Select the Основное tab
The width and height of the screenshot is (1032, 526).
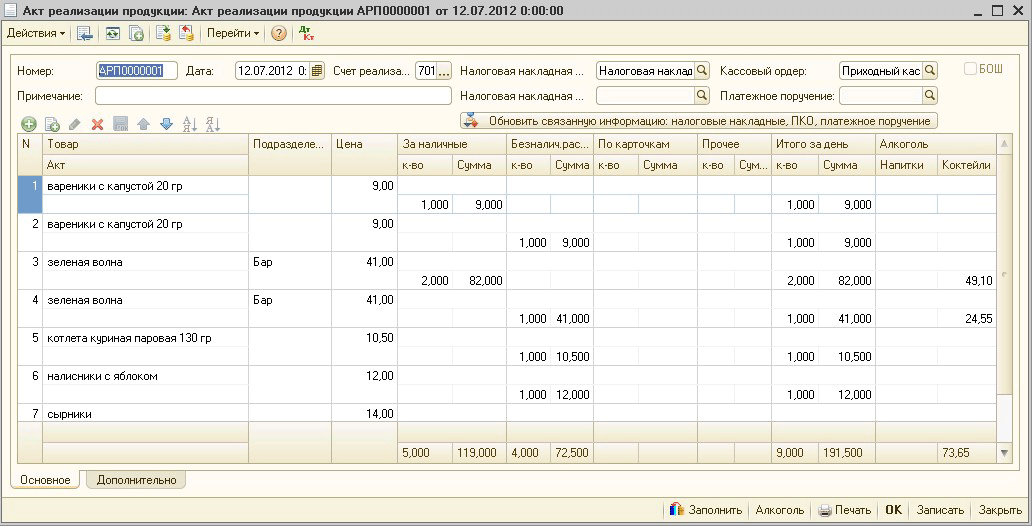click(46, 480)
